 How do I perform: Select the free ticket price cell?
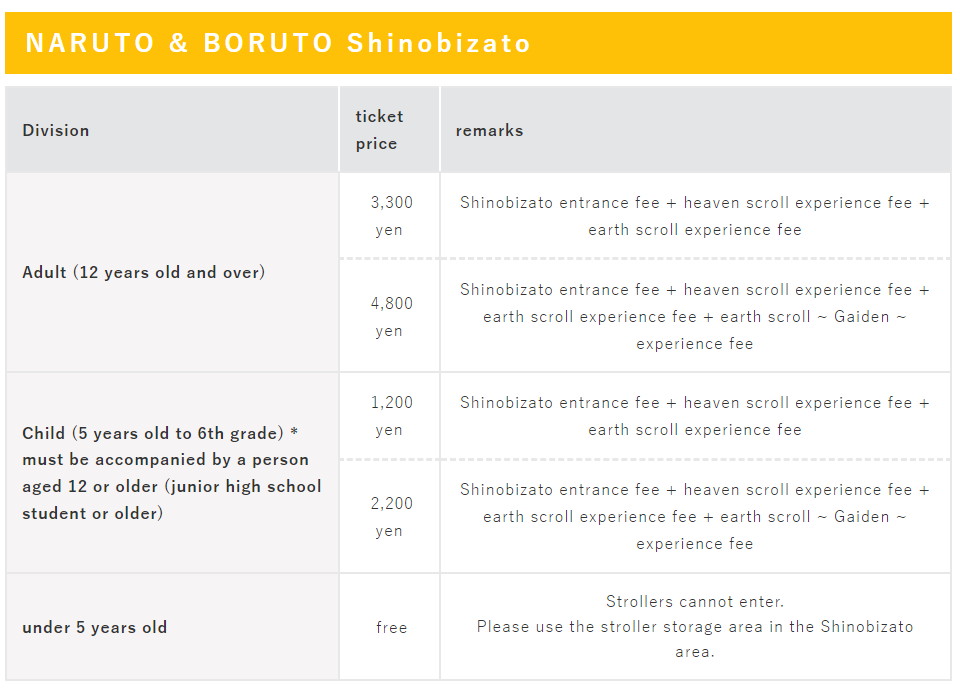pos(389,627)
